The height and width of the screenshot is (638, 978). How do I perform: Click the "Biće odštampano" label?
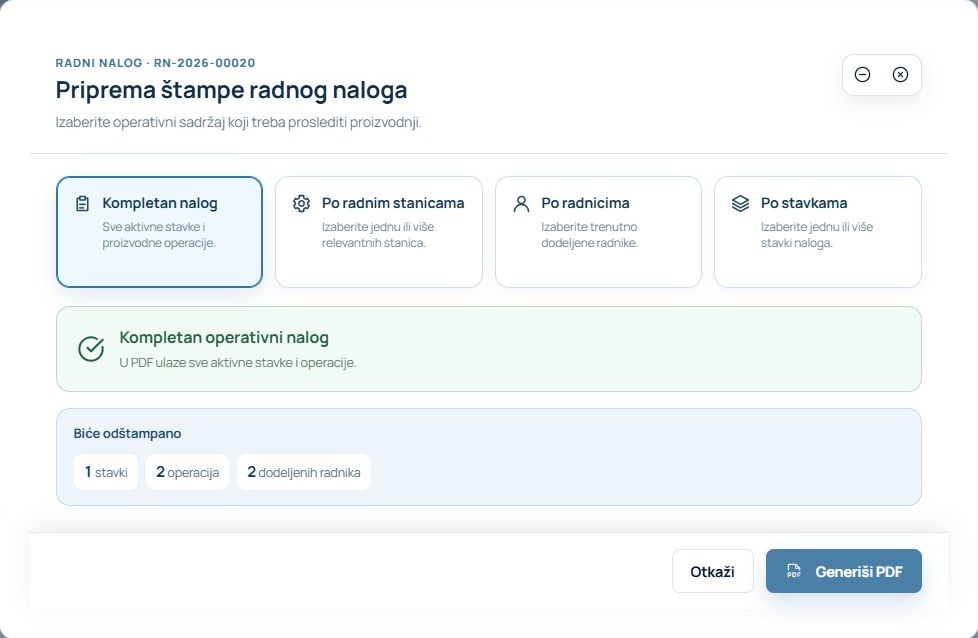[127, 433]
